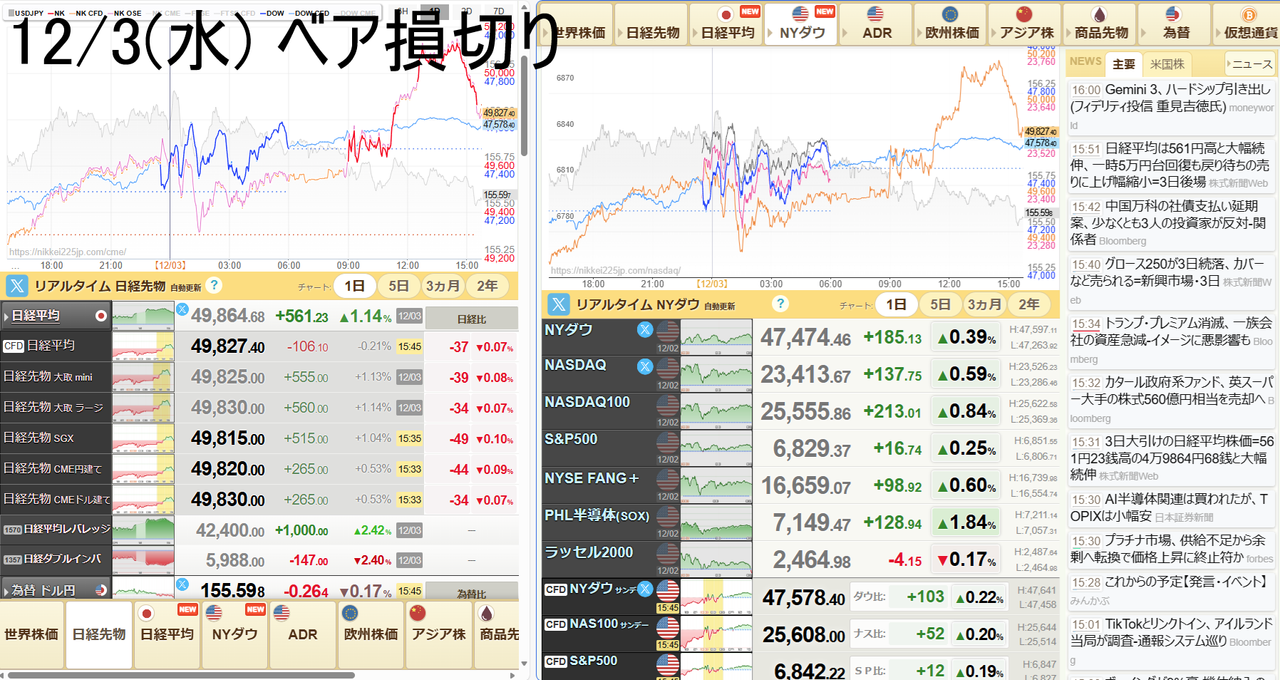Image resolution: width=1280 pixels, height=680 pixels.
Task: Click the 日経先物 大取 mini thumbnail chart
Action: pos(142,376)
